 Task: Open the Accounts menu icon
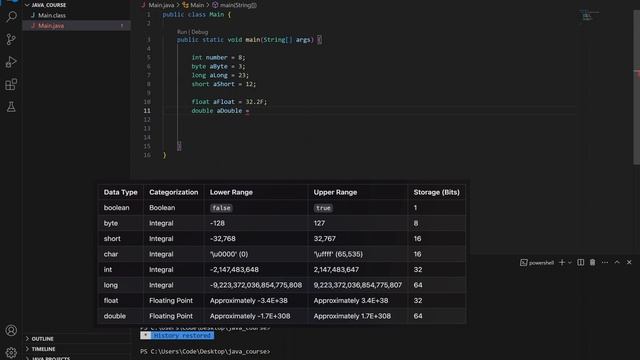point(11,330)
